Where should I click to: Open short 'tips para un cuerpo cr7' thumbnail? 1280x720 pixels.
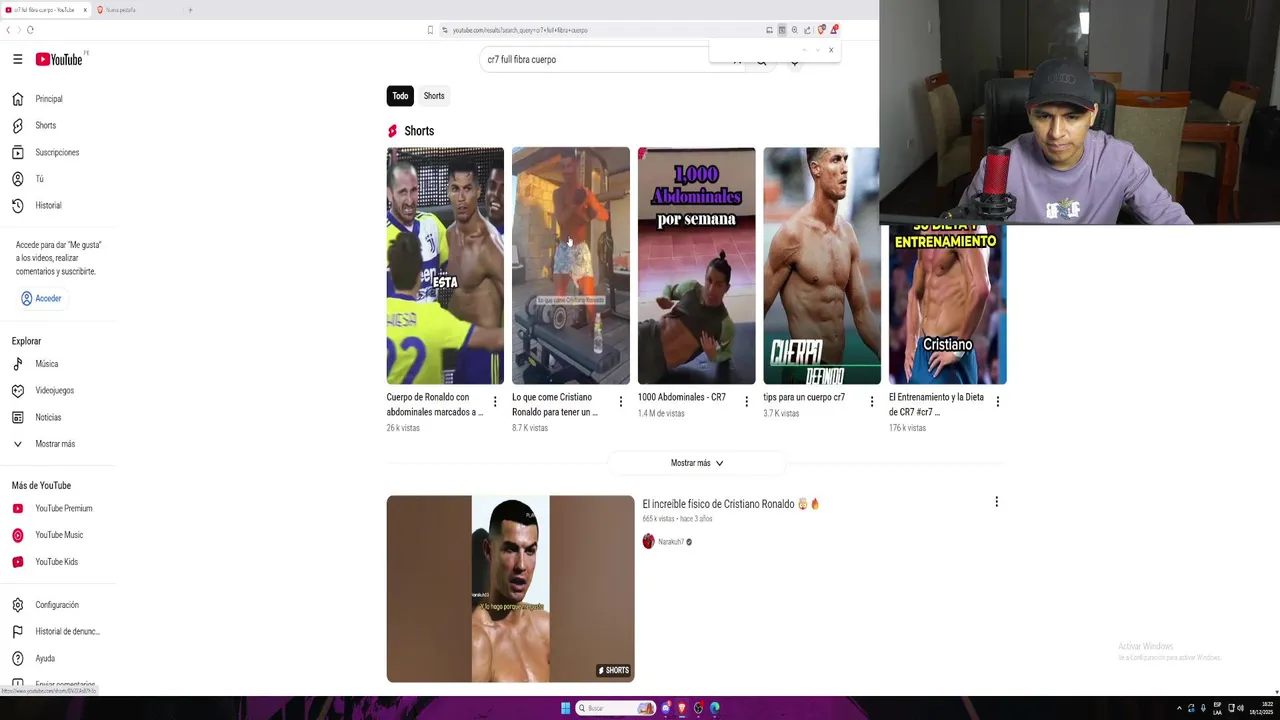coord(822,266)
